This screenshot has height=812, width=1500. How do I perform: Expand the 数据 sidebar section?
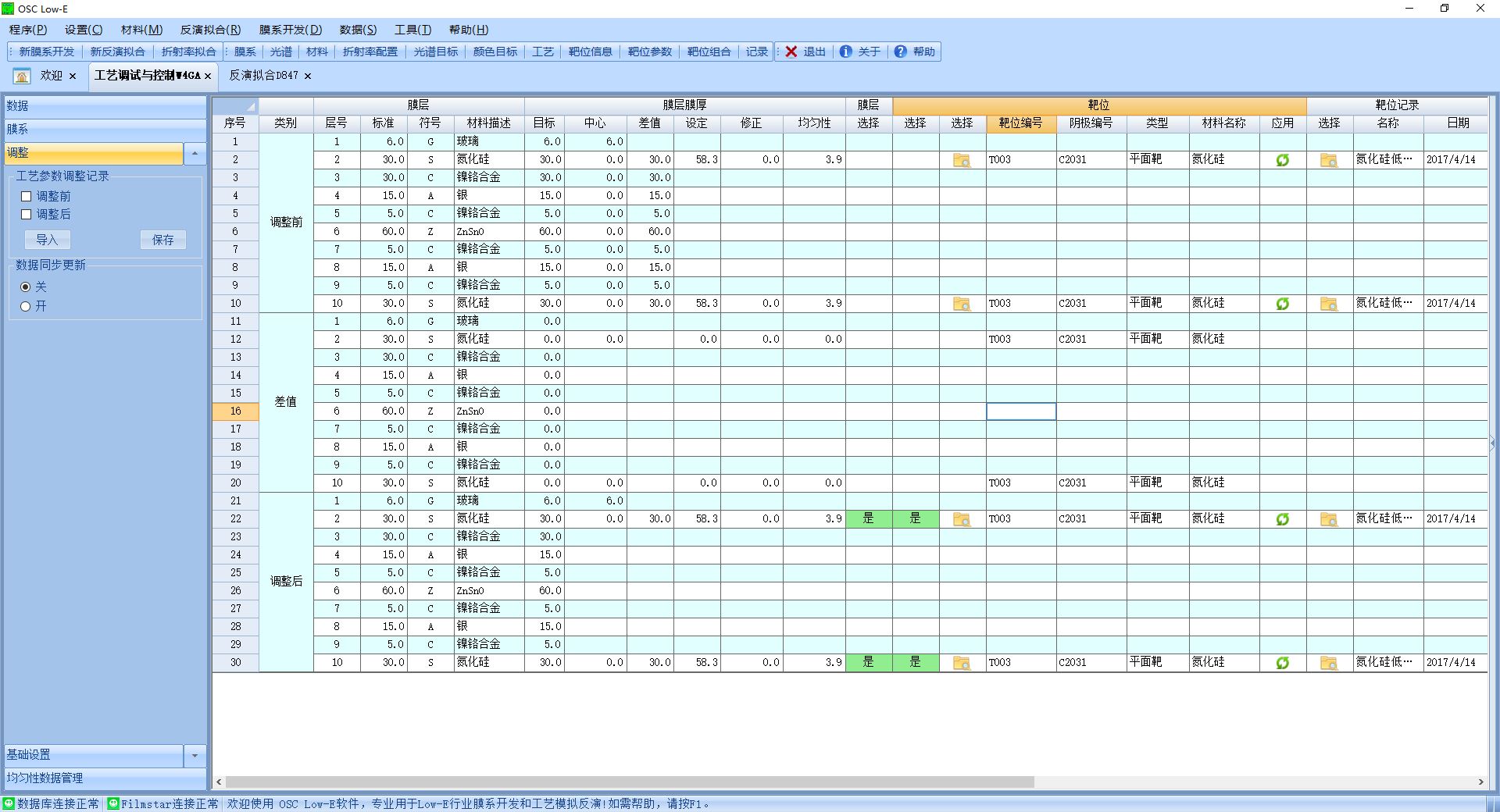(105, 106)
